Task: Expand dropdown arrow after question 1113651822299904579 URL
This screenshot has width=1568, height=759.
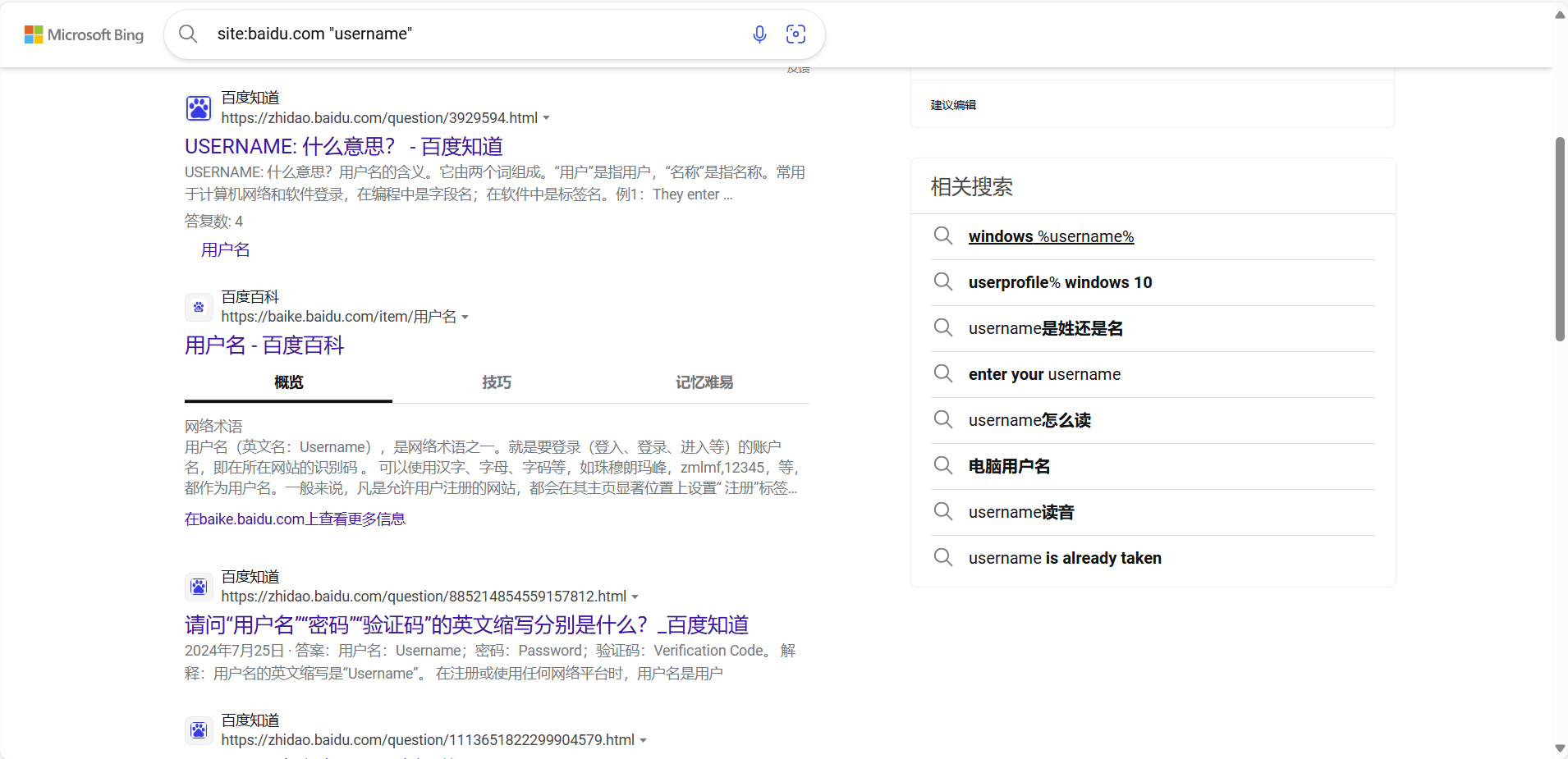Action: coord(644,741)
